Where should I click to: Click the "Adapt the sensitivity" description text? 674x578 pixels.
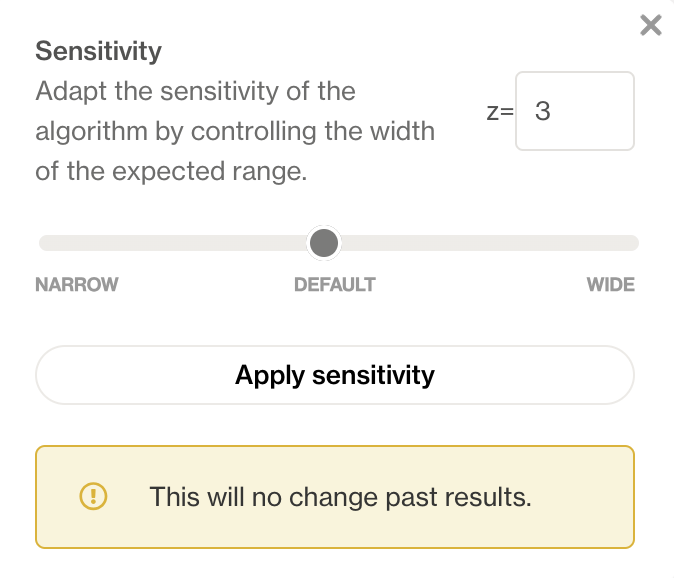coord(196,91)
